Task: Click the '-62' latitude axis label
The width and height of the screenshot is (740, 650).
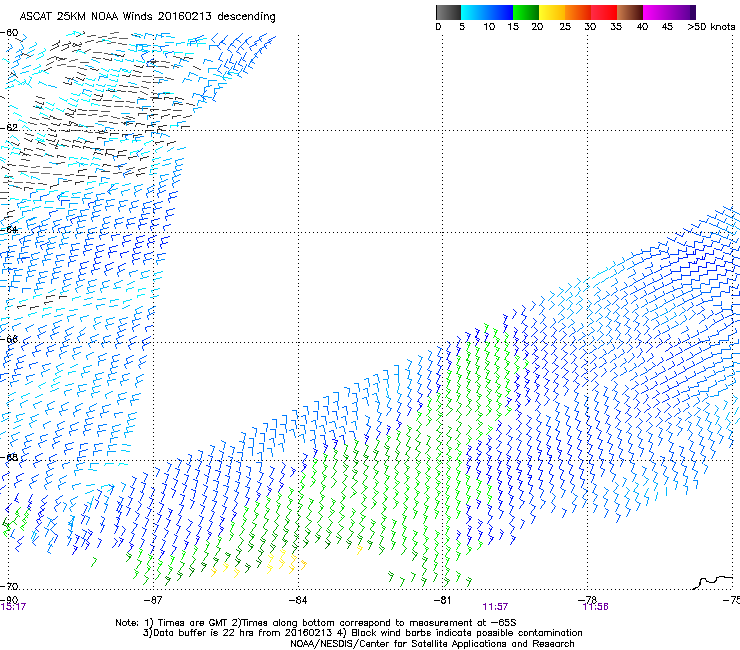Action: pos(10,128)
